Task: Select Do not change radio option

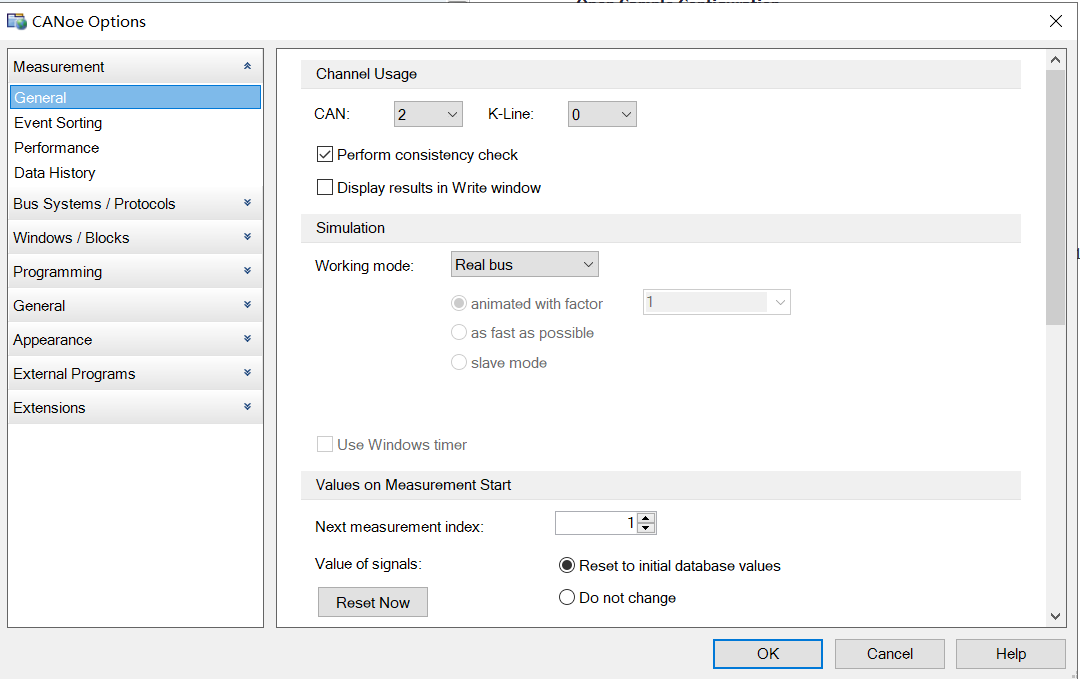Action: click(x=567, y=598)
